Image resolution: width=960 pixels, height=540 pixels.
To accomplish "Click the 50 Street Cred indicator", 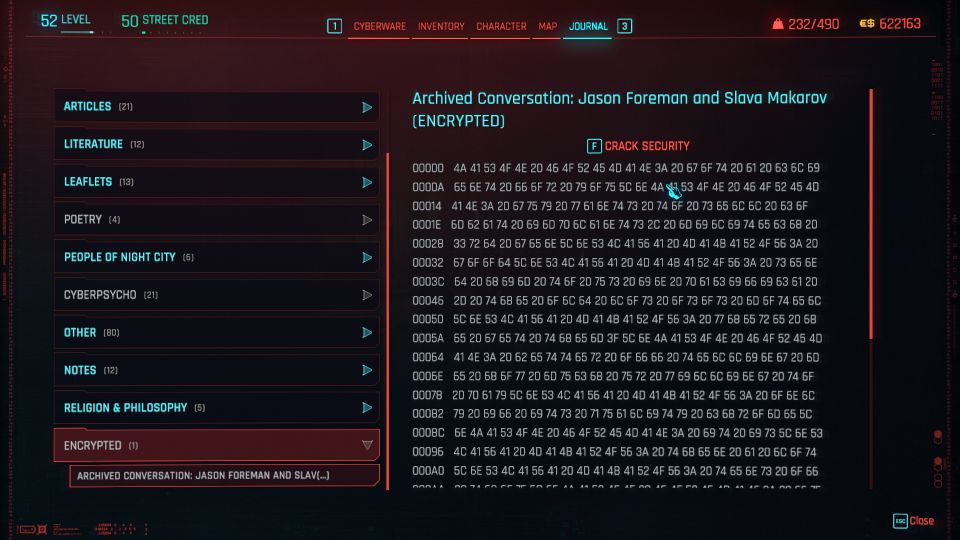I will pos(165,20).
